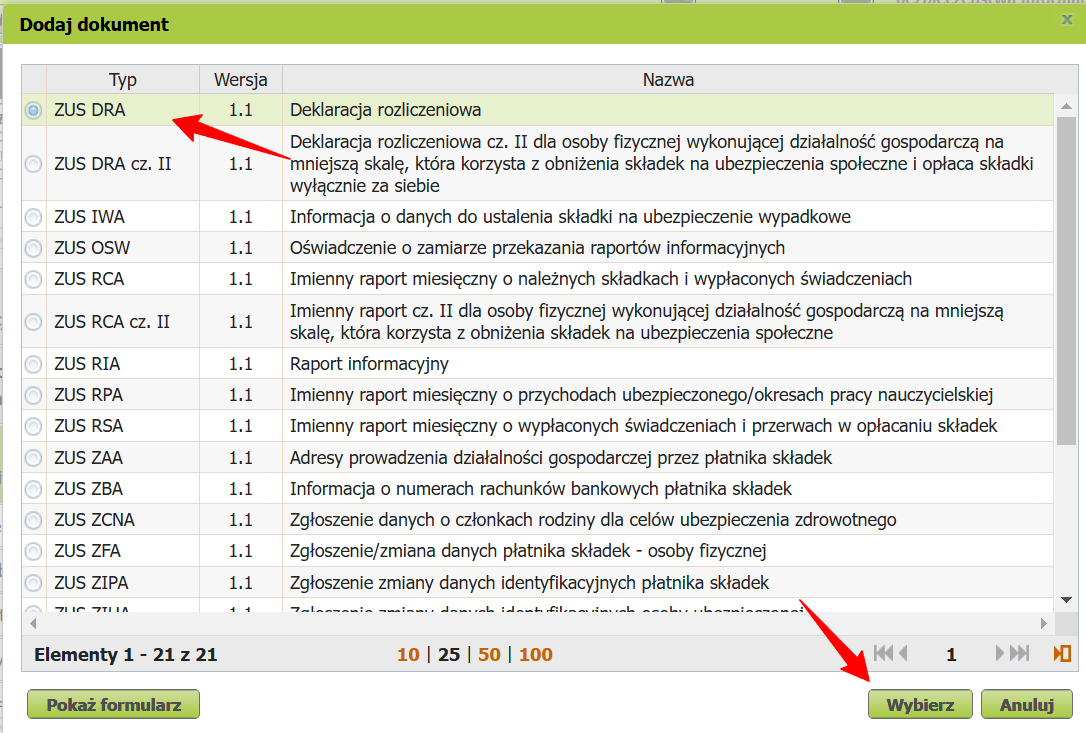Go to the previous page arrow
The height and width of the screenshot is (733, 1086).
coord(902,653)
